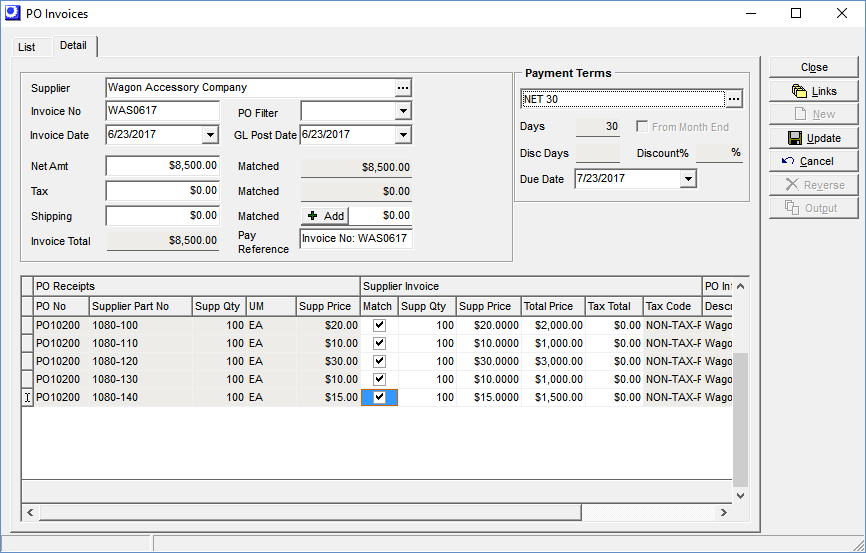Click horizontal scroll right arrow
The width and height of the screenshot is (866, 553).
(724, 513)
